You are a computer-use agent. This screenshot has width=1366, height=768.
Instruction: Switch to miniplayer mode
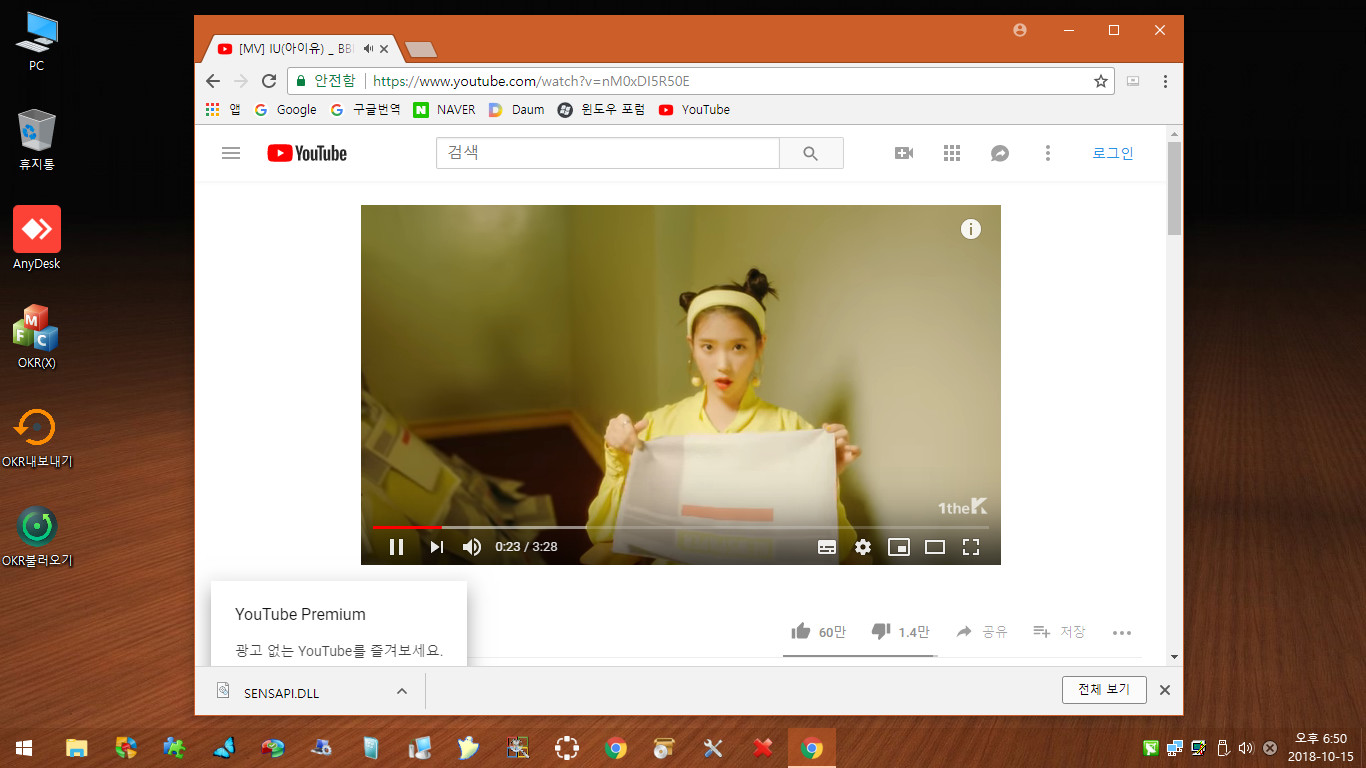click(899, 547)
